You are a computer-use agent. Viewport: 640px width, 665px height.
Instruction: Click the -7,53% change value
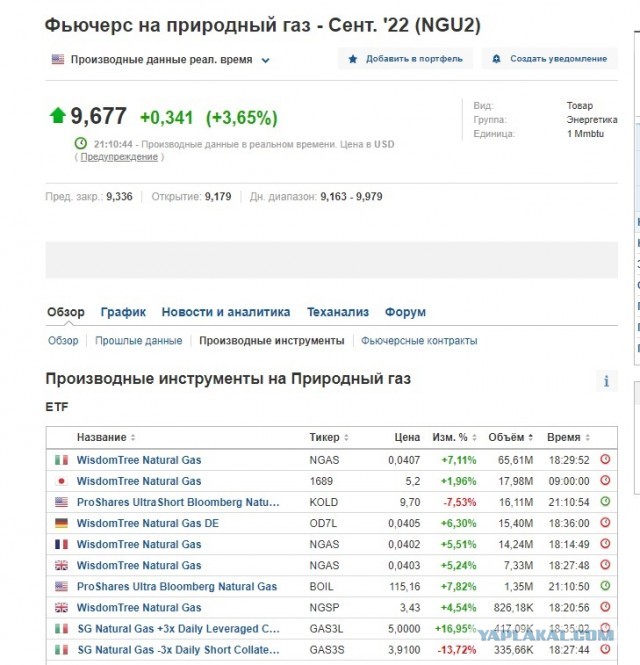[460, 502]
